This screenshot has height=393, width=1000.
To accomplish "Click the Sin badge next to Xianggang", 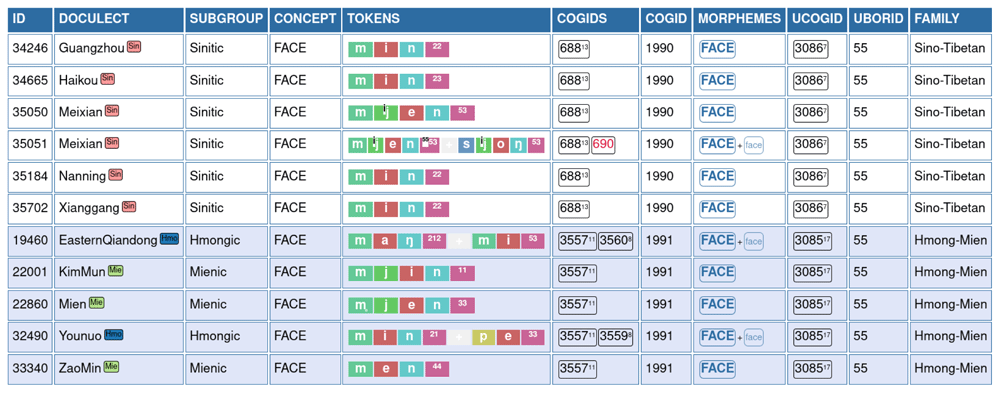I will (x=129, y=206).
